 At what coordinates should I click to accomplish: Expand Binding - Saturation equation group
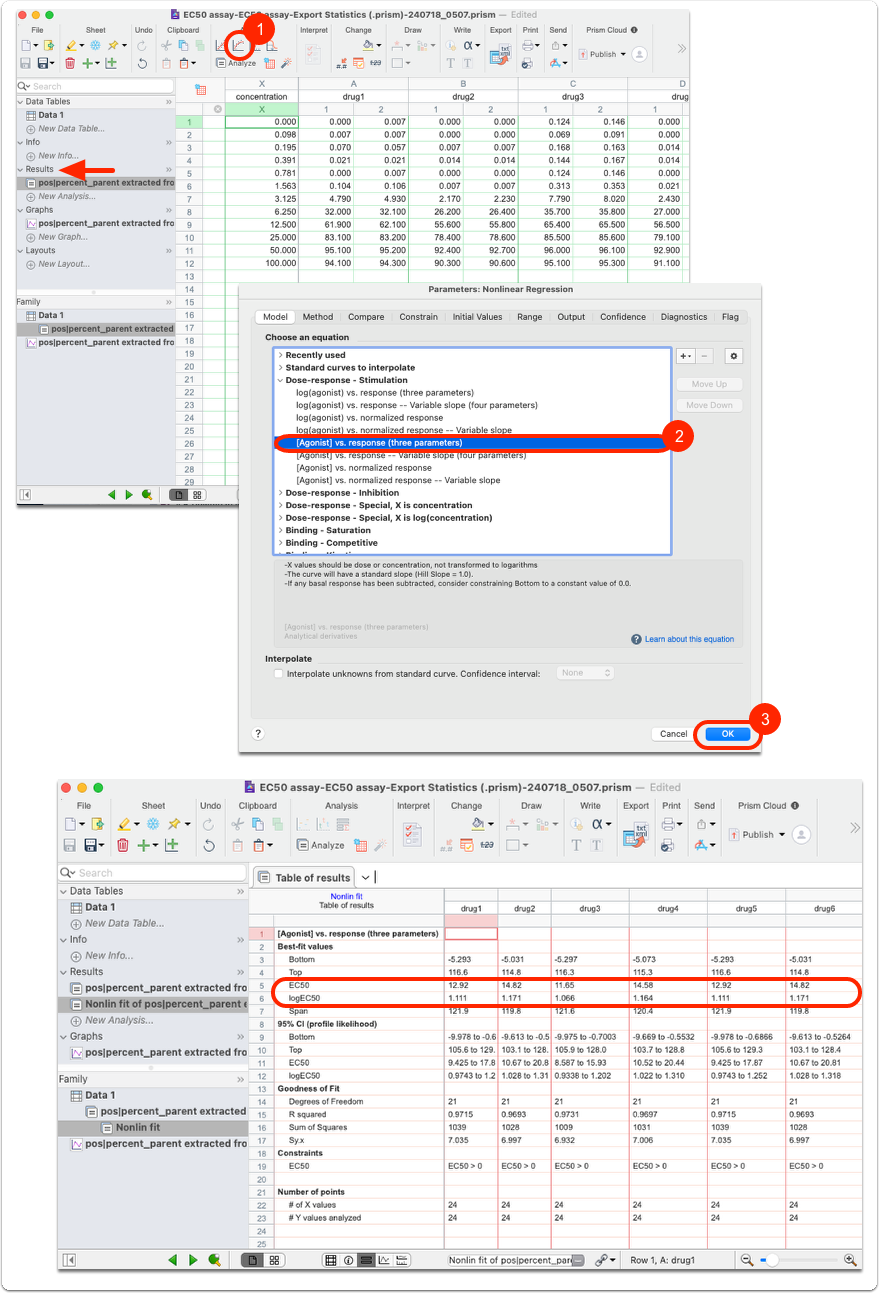click(x=280, y=530)
